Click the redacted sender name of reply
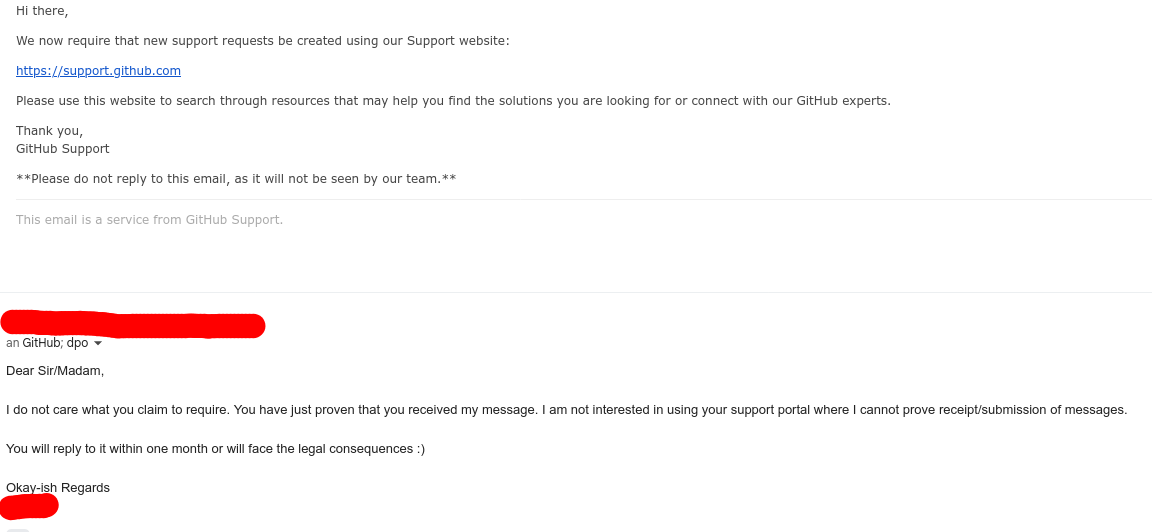 (133, 324)
